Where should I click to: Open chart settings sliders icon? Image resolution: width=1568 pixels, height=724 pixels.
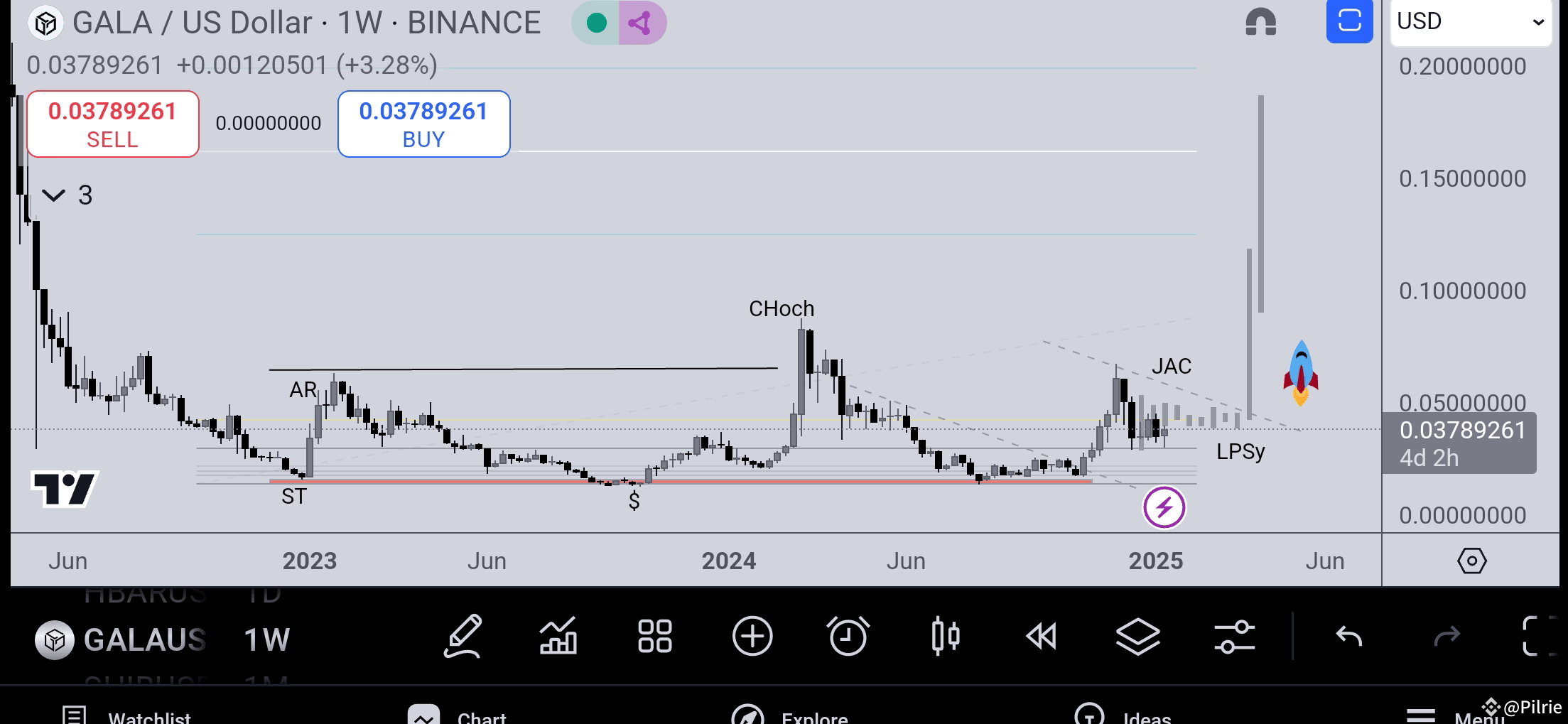tap(1235, 636)
